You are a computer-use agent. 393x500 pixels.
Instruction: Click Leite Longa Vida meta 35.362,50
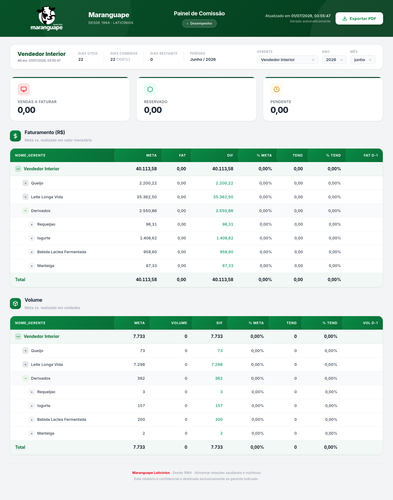pos(147,197)
